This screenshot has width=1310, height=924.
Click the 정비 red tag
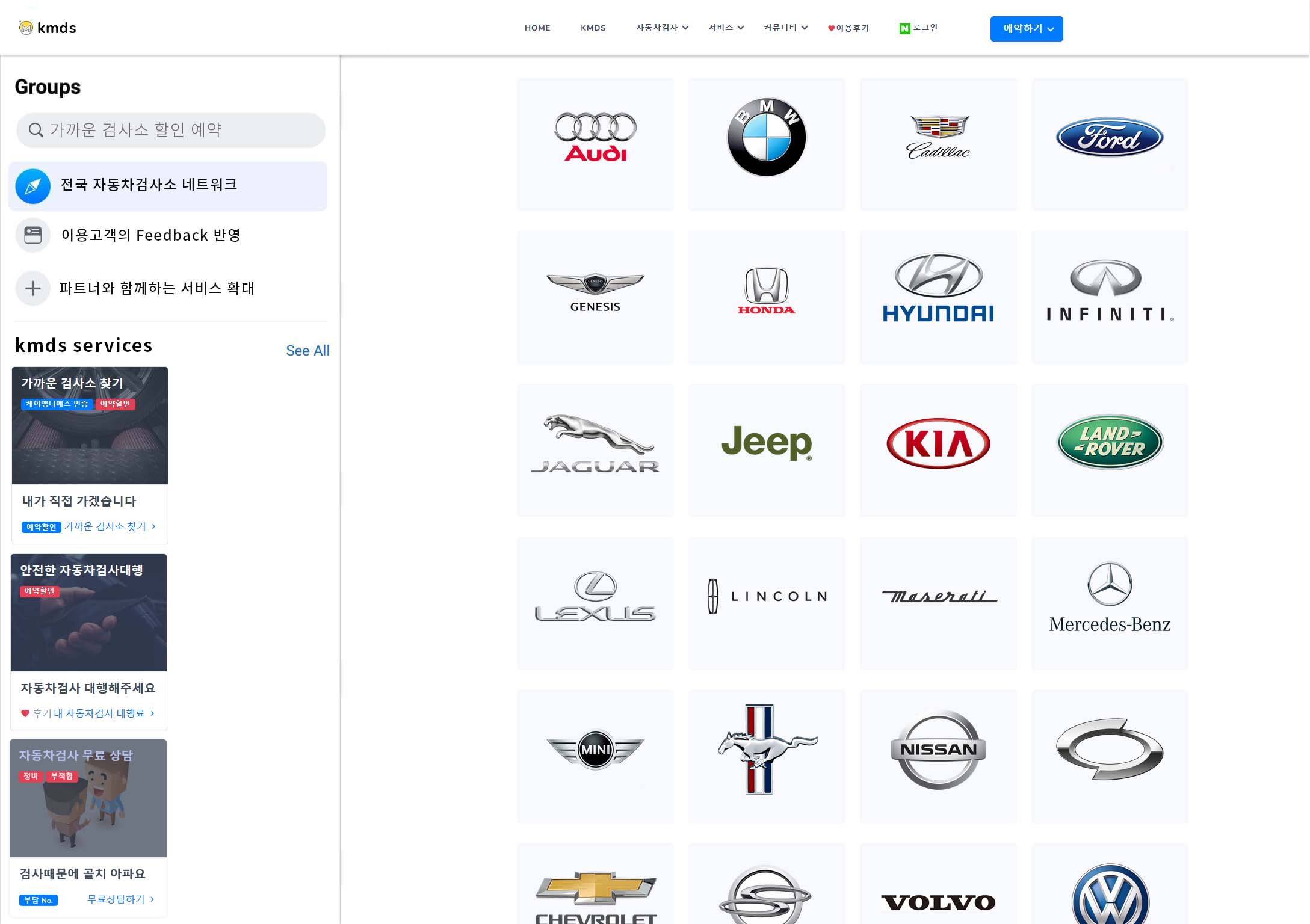(x=31, y=777)
